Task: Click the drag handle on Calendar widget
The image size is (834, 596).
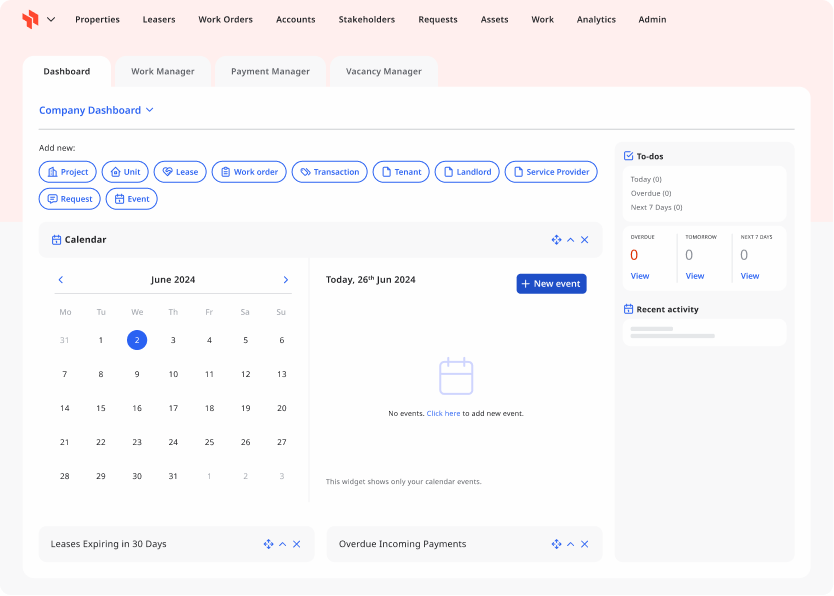Action: (557, 240)
